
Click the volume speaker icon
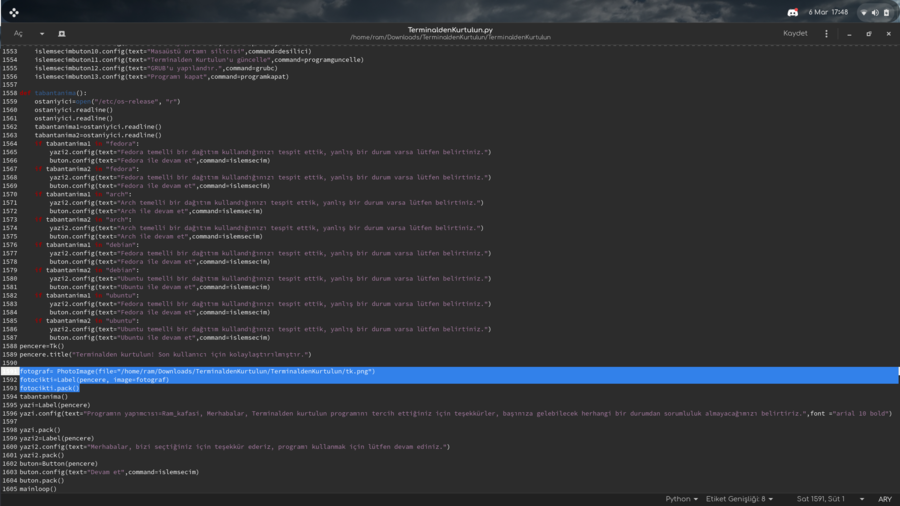click(875, 13)
